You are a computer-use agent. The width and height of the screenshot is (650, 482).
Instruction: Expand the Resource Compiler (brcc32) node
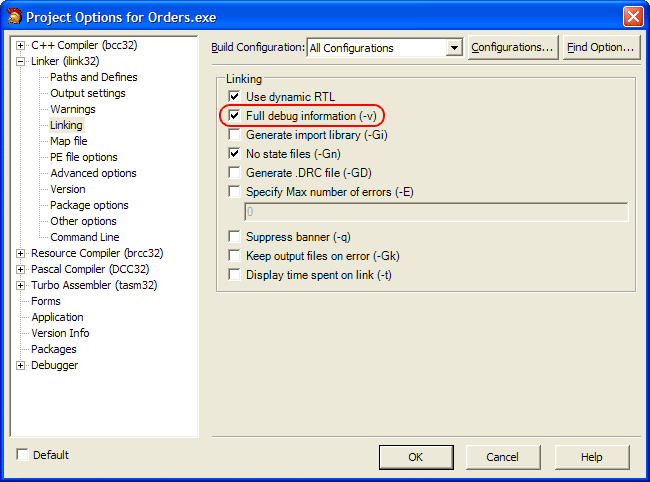click(x=21, y=253)
